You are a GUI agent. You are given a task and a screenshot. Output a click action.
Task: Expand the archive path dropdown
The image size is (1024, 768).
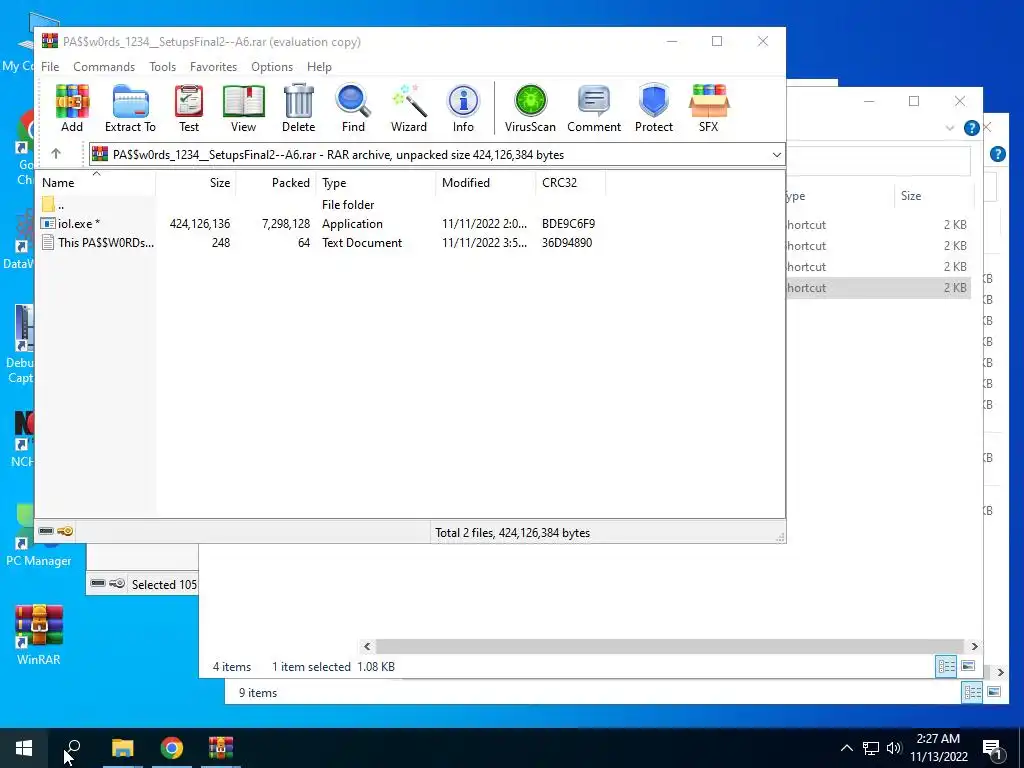click(x=776, y=155)
